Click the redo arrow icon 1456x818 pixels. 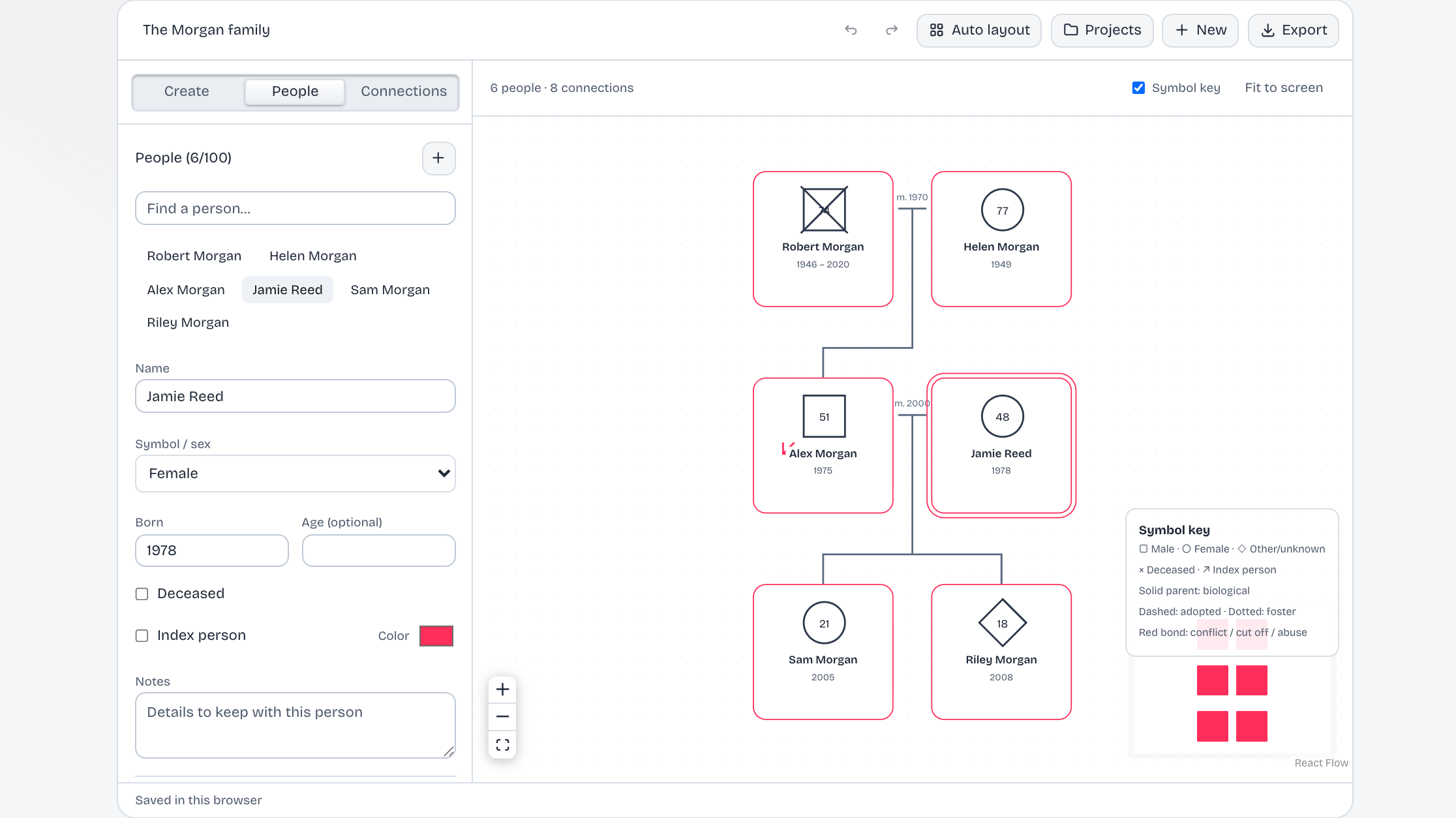coord(892,30)
